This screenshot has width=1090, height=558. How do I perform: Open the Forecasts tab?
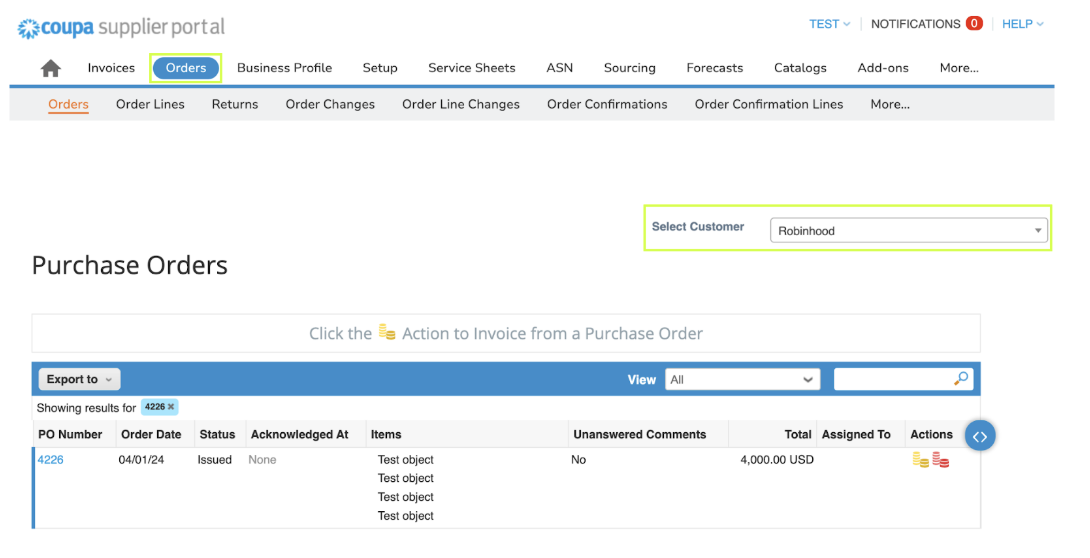tap(715, 68)
